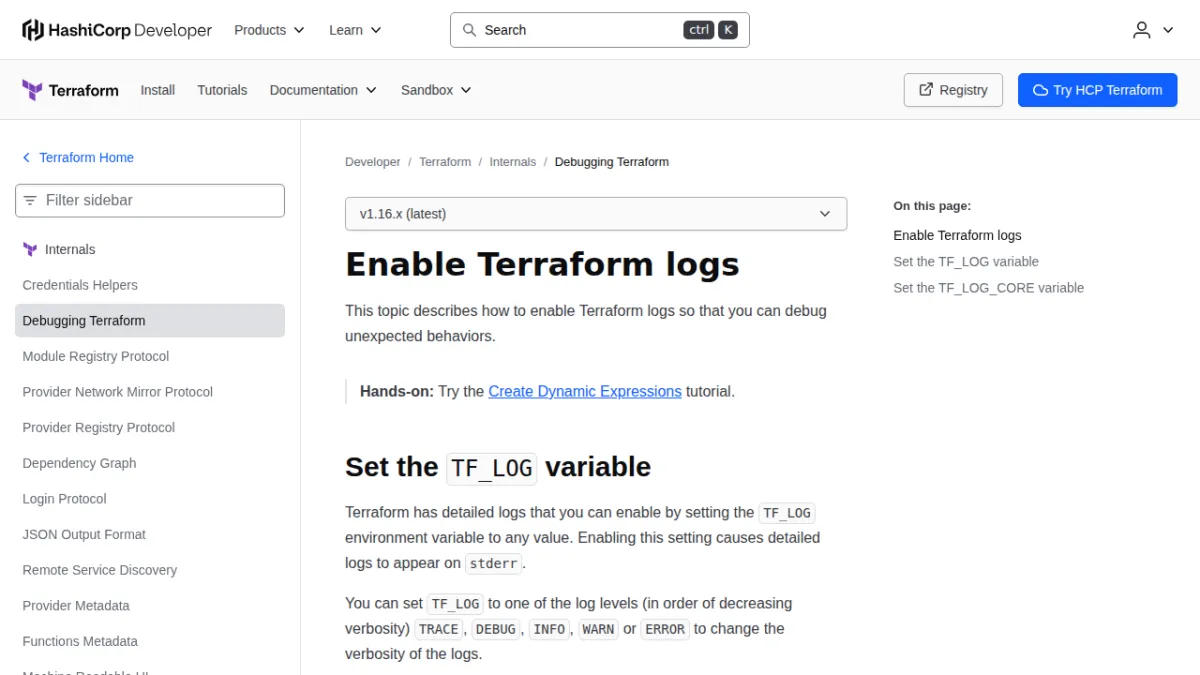The width and height of the screenshot is (1200, 675).
Task: Click the filter icon in the sidebar filter box
Action: point(30,200)
